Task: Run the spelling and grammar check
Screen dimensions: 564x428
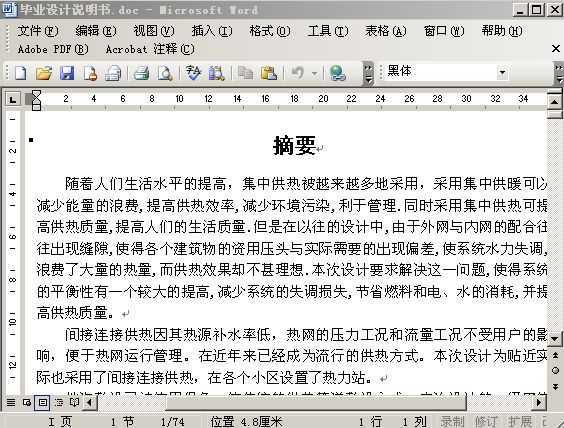Action: coord(193,73)
